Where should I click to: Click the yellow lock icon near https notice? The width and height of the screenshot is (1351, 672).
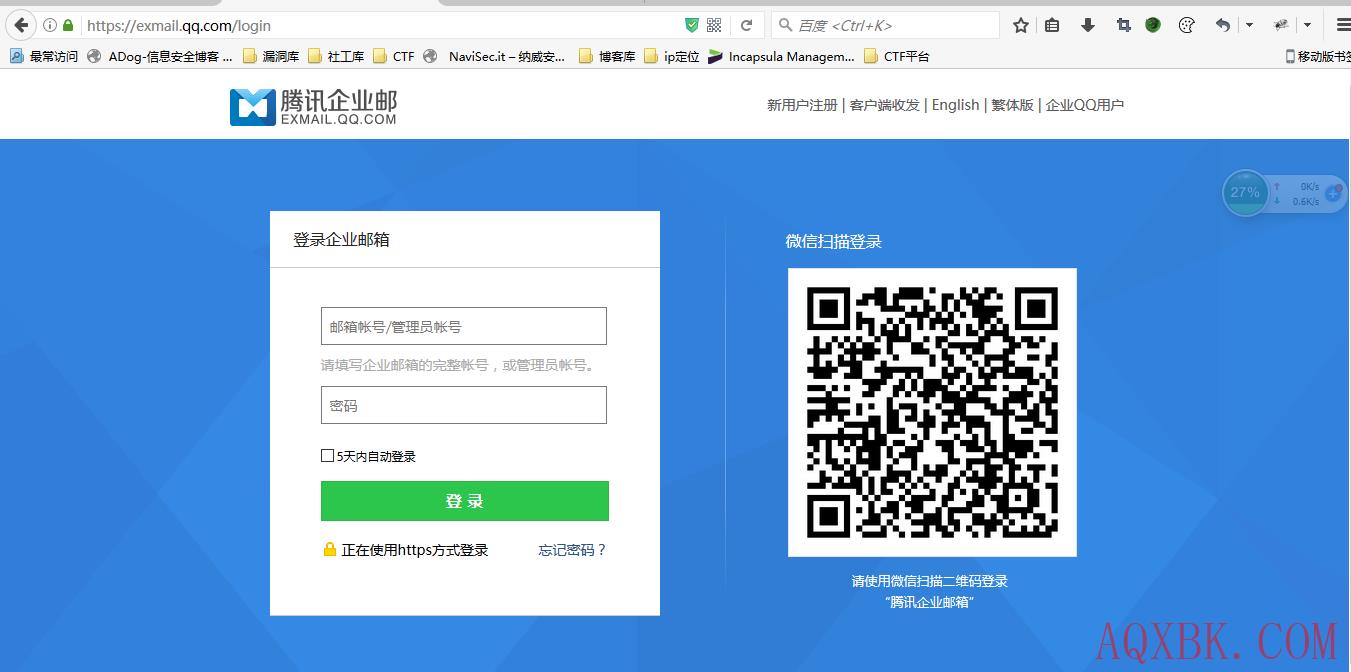pyautogui.click(x=330, y=549)
